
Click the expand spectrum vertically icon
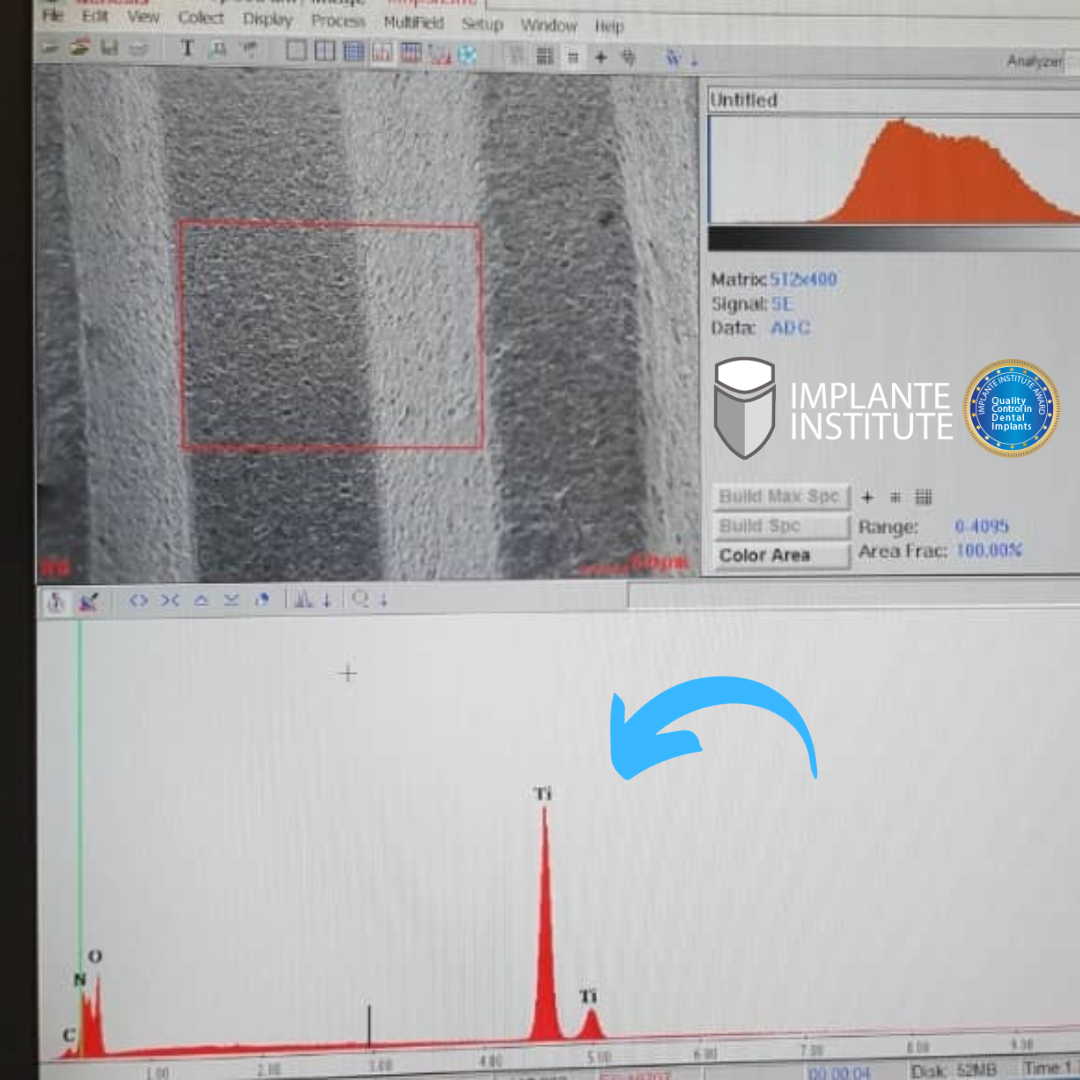click(x=201, y=600)
